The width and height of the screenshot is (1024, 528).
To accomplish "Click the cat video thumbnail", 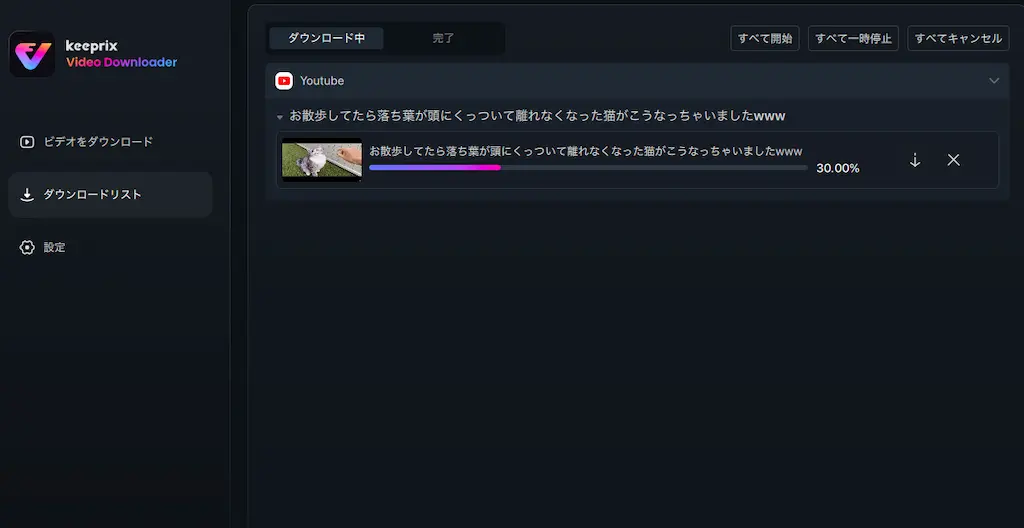I will [x=321, y=160].
